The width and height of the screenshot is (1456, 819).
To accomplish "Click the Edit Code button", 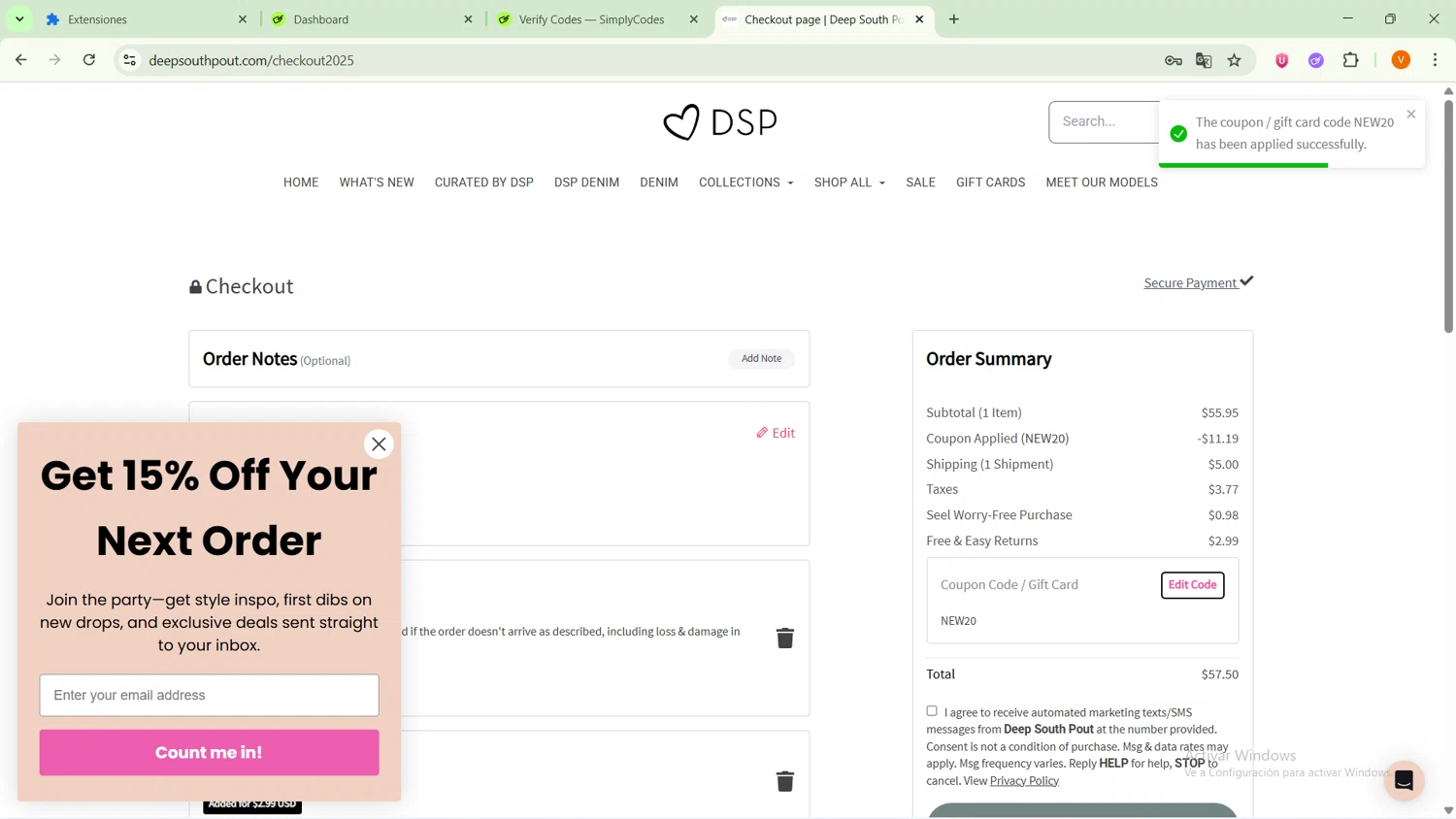I will (x=1192, y=585).
